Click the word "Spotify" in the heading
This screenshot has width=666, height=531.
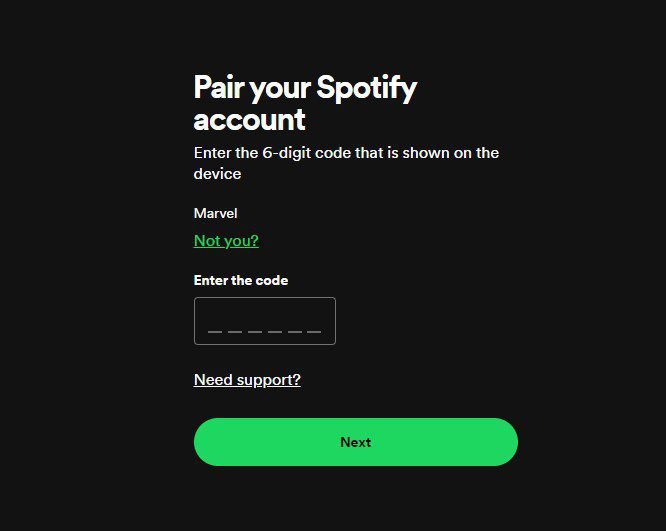pos(366,88)
